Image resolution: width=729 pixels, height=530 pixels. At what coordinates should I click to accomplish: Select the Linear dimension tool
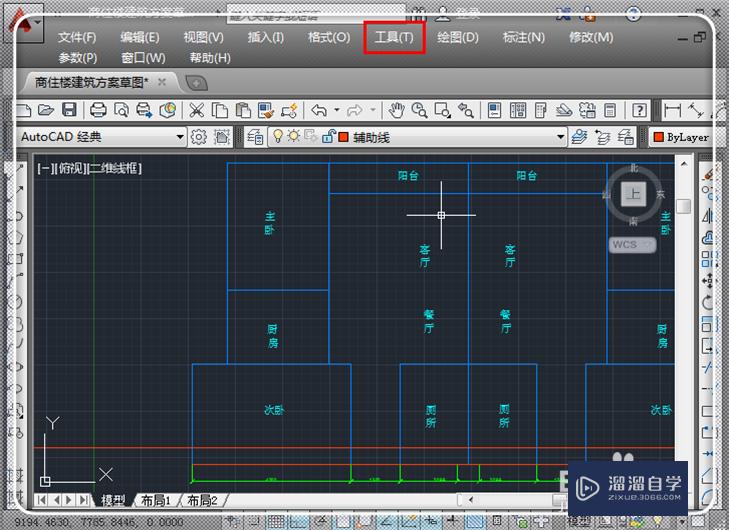click(x=672, y=110)
